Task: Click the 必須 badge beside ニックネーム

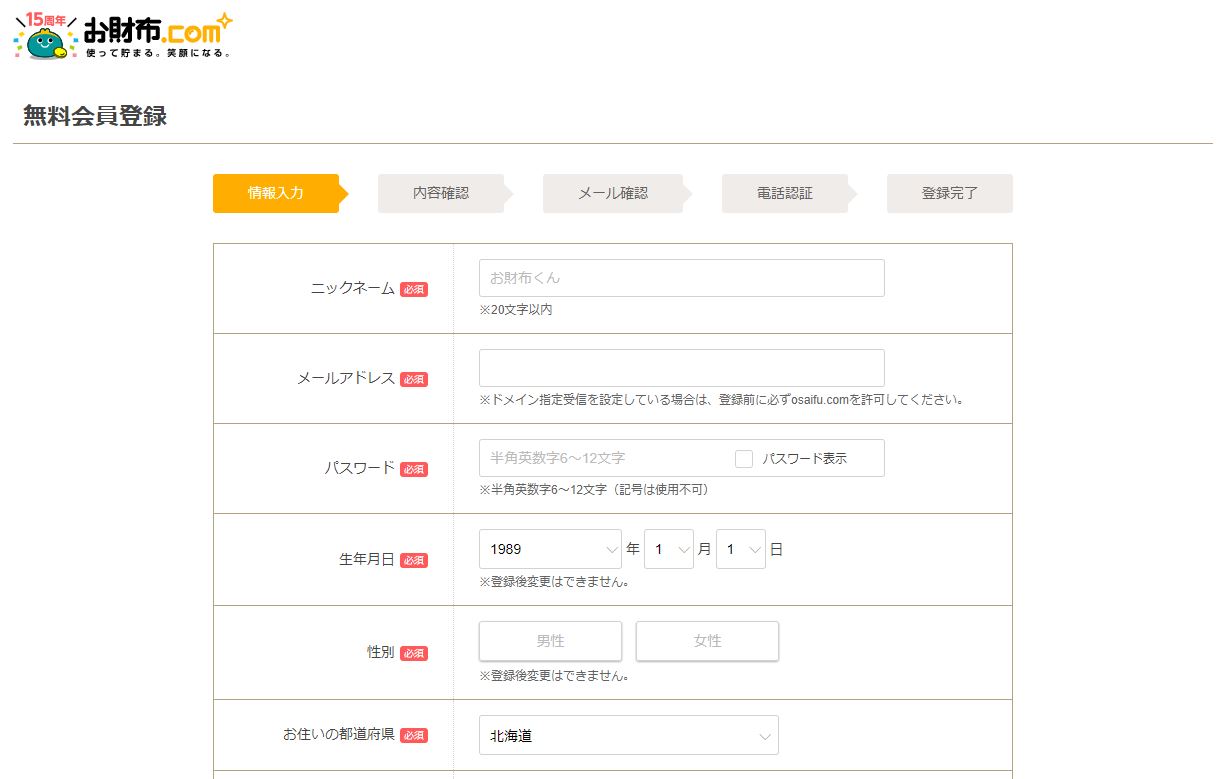Action: pyautogui.click(x=414, y=289)
